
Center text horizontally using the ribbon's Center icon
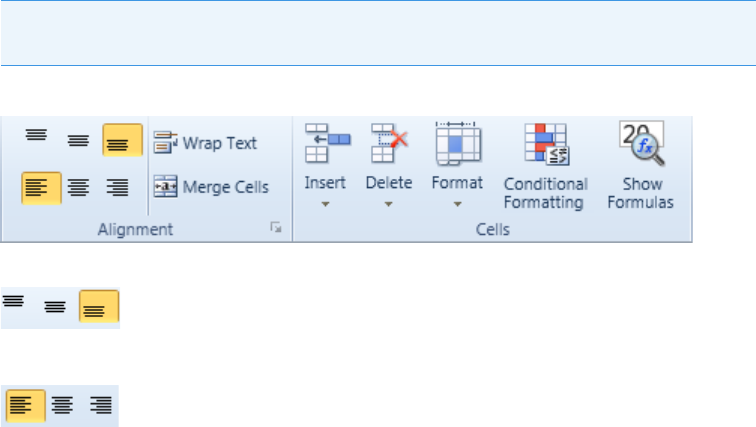coord(78,187)
